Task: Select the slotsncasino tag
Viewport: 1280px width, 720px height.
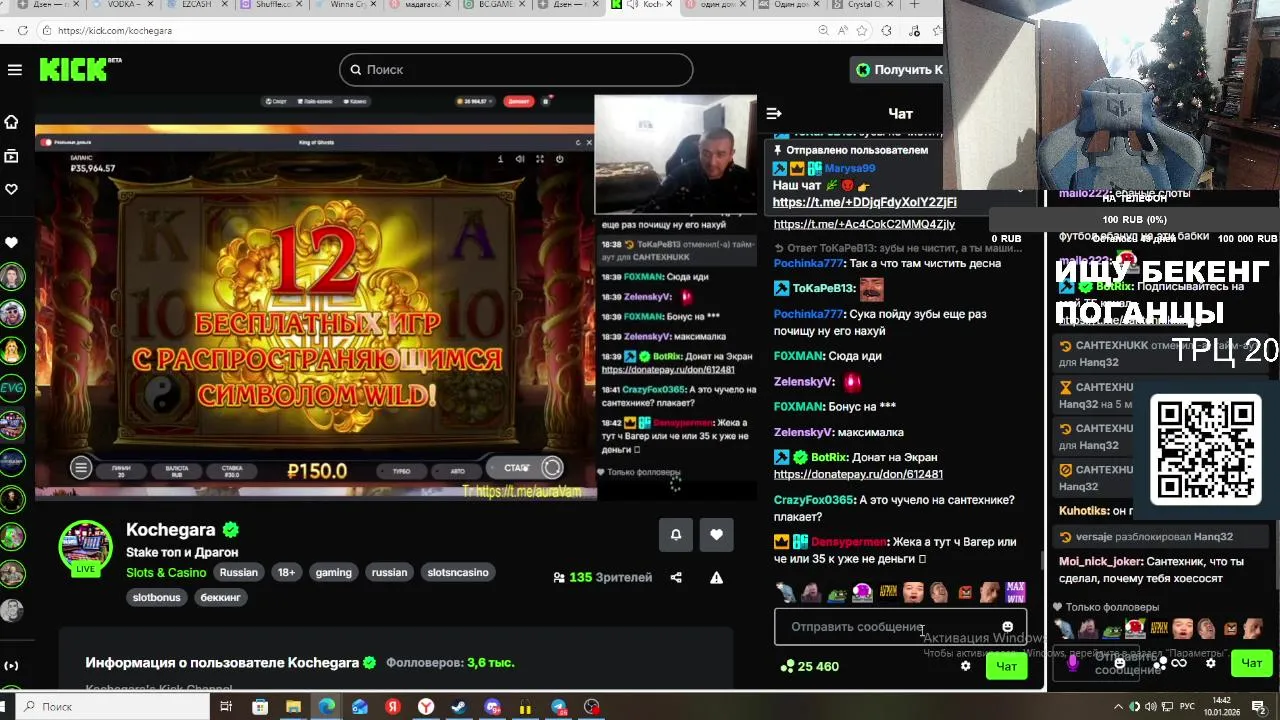Action: [x=458, y=572]
